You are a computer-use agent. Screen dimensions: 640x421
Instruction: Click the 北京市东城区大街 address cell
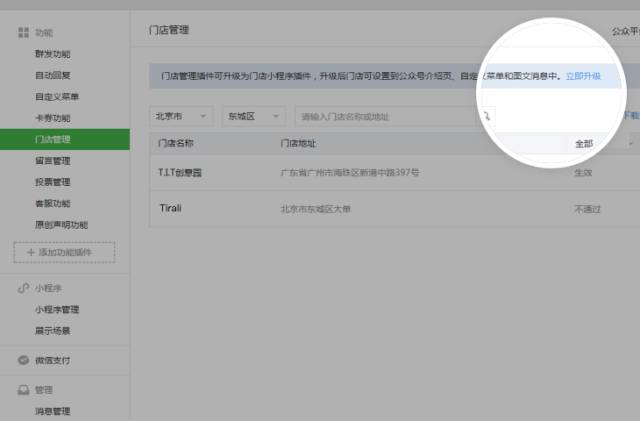coord(316,209)
